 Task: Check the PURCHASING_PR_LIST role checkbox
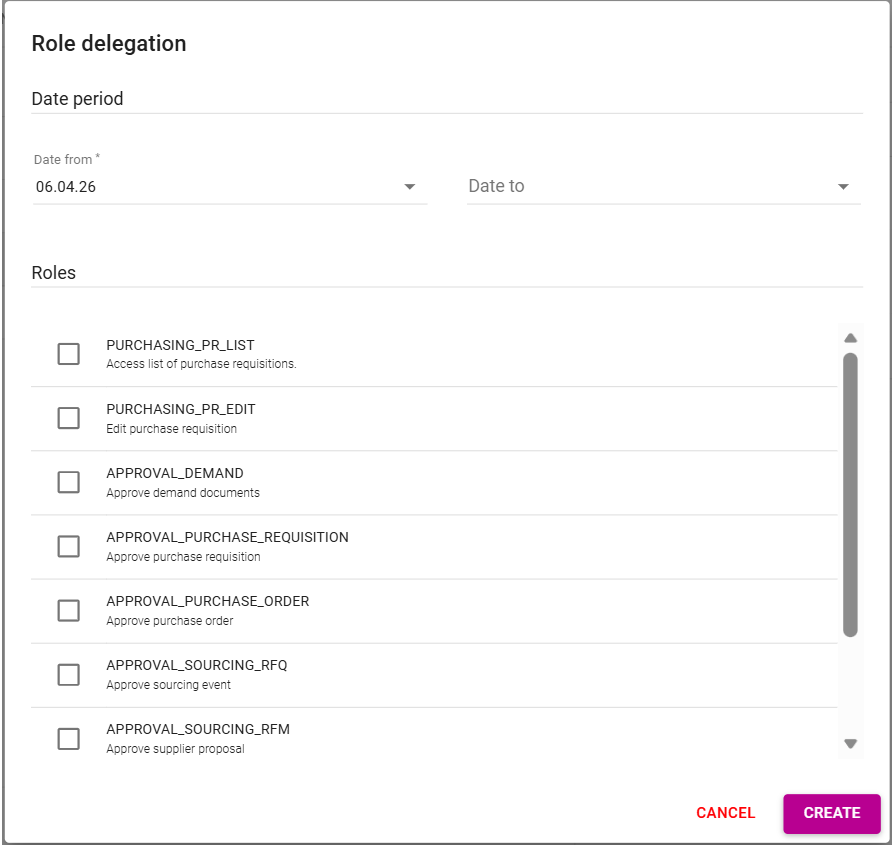pos(68,354)
